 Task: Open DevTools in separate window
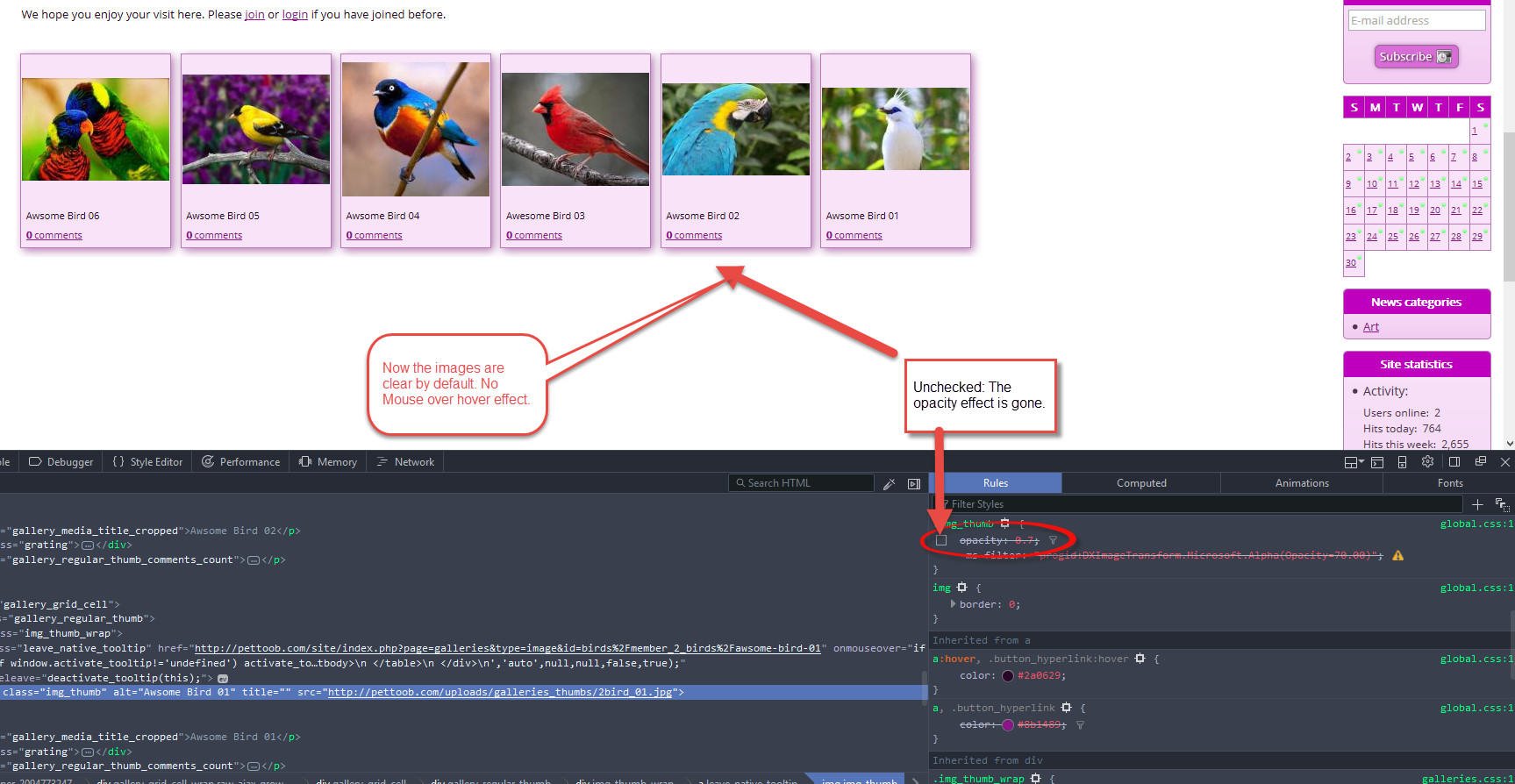pyautogui.click(x=1481, y=462)
